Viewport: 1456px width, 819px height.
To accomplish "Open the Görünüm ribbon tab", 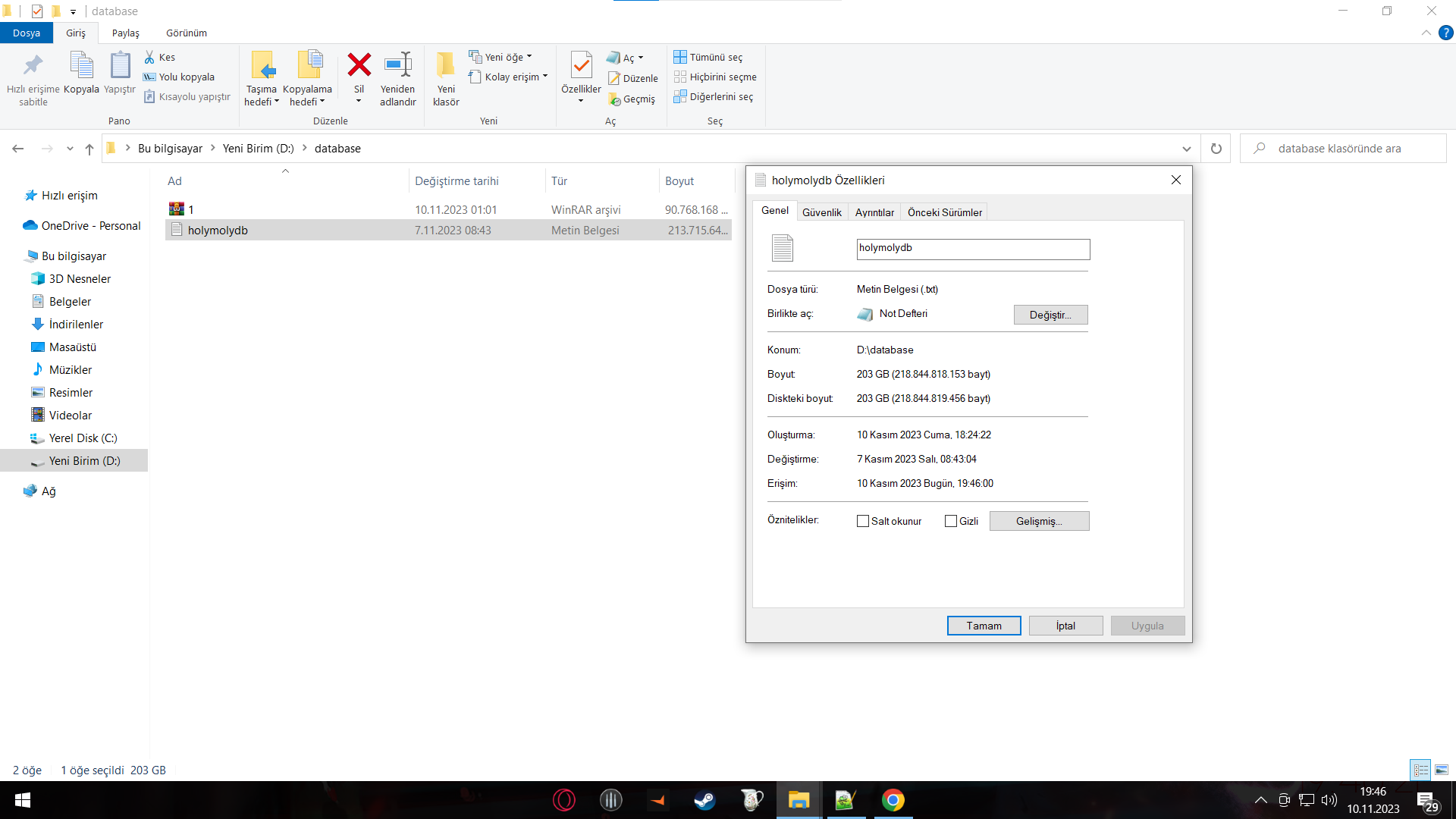I will tap(186, 33).
